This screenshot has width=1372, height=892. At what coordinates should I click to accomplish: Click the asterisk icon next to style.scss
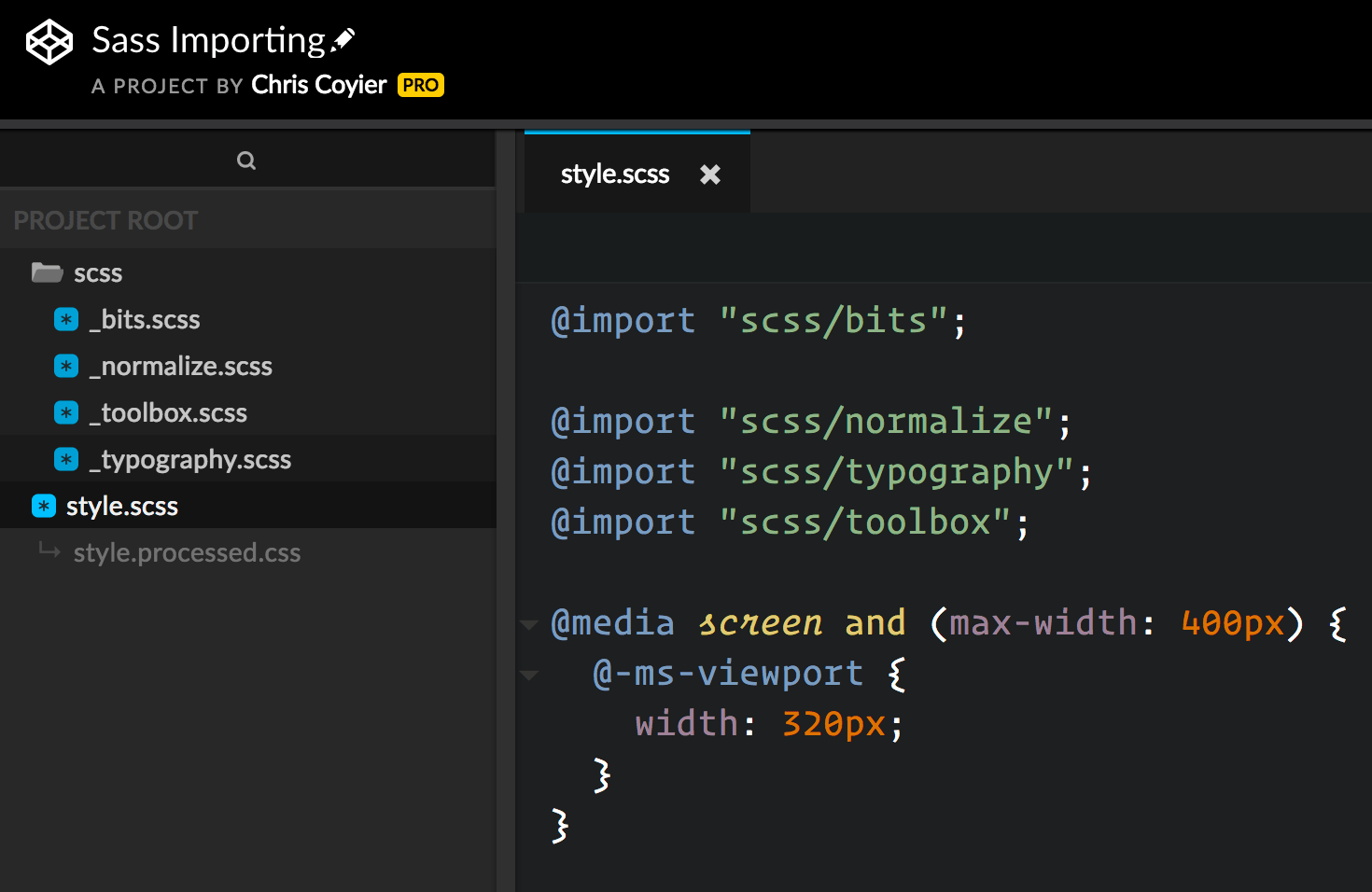coord(43,505)
